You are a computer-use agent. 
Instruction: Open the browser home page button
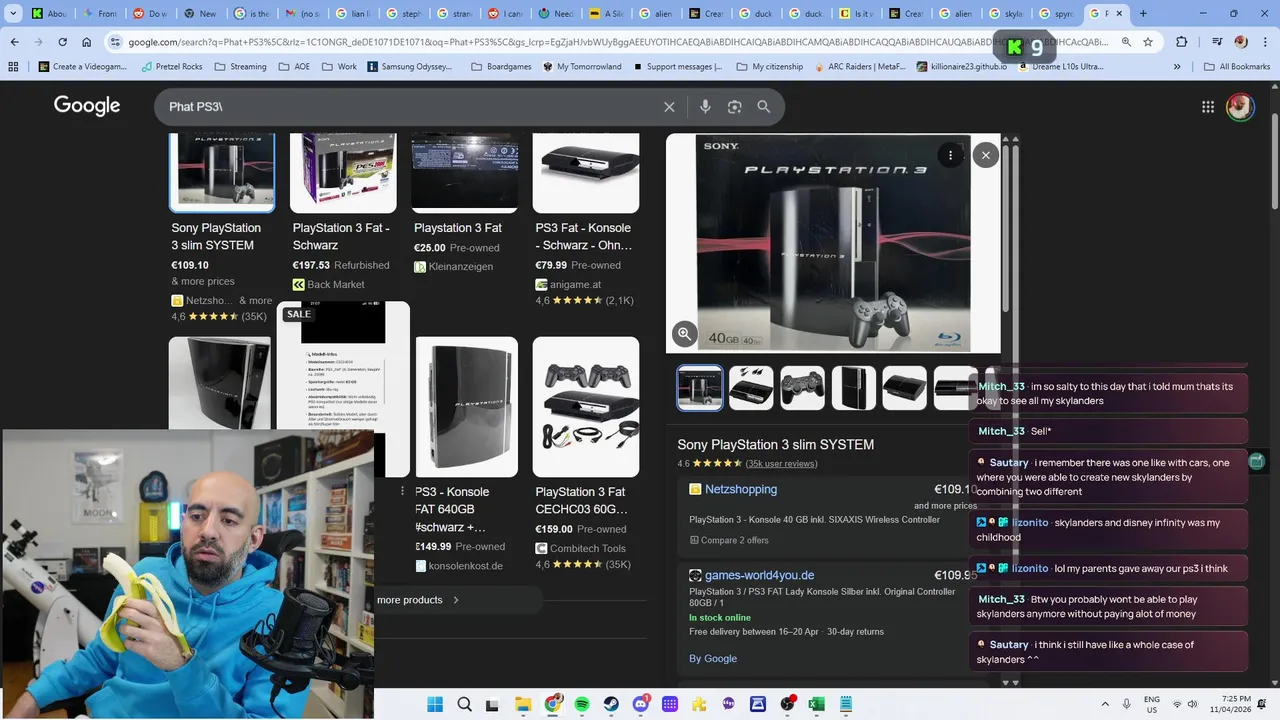[x=87, y=42]
